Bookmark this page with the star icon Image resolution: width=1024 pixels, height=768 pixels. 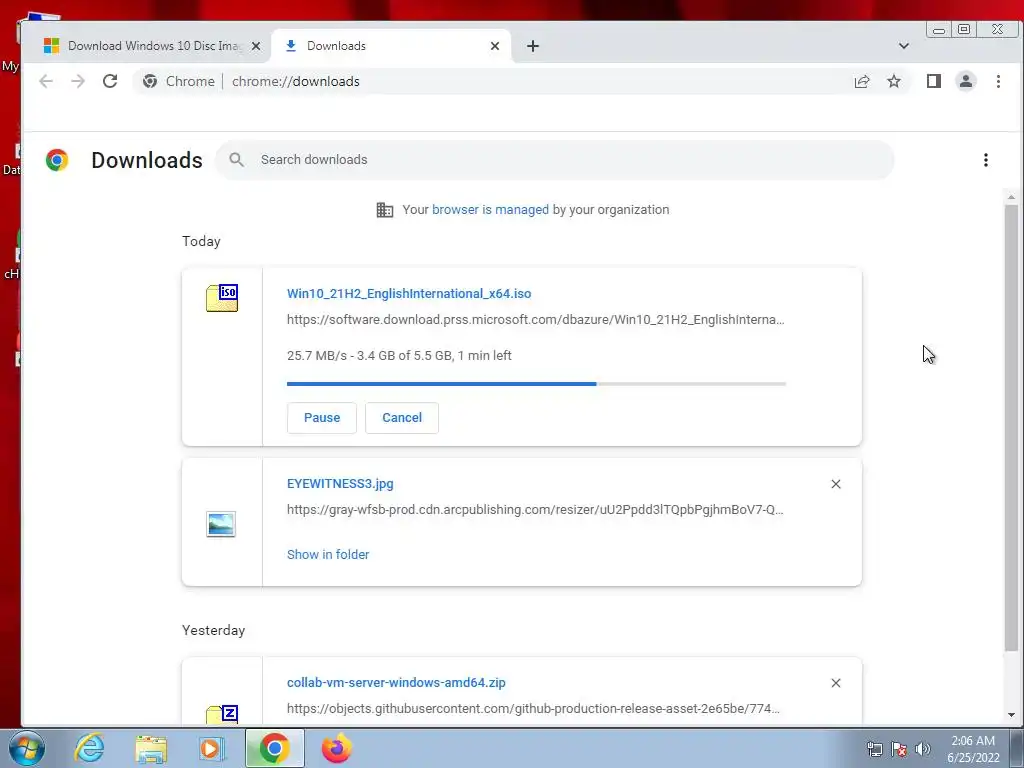(893, 81)
